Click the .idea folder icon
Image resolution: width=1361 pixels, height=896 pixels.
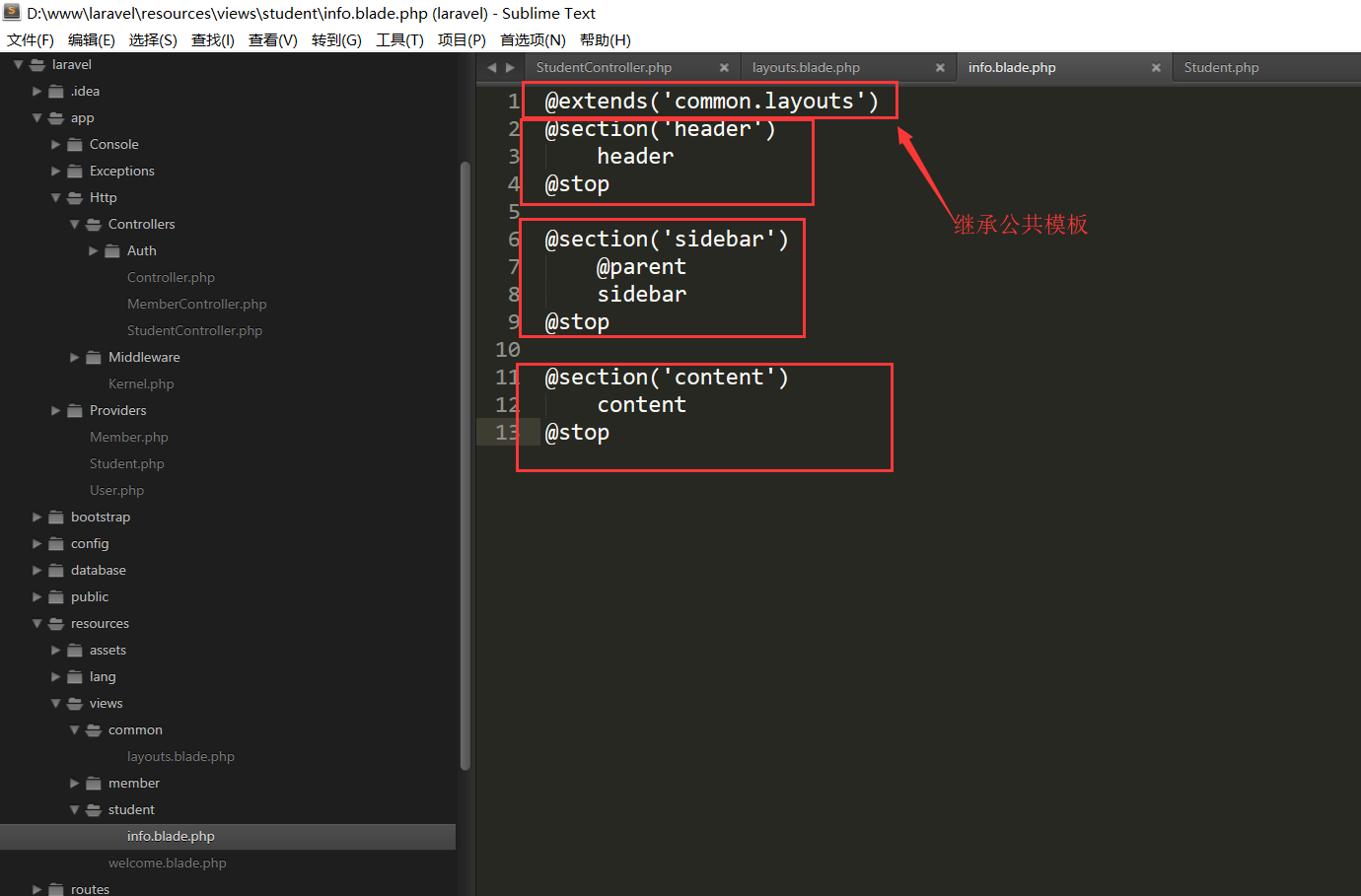[56, 92]
